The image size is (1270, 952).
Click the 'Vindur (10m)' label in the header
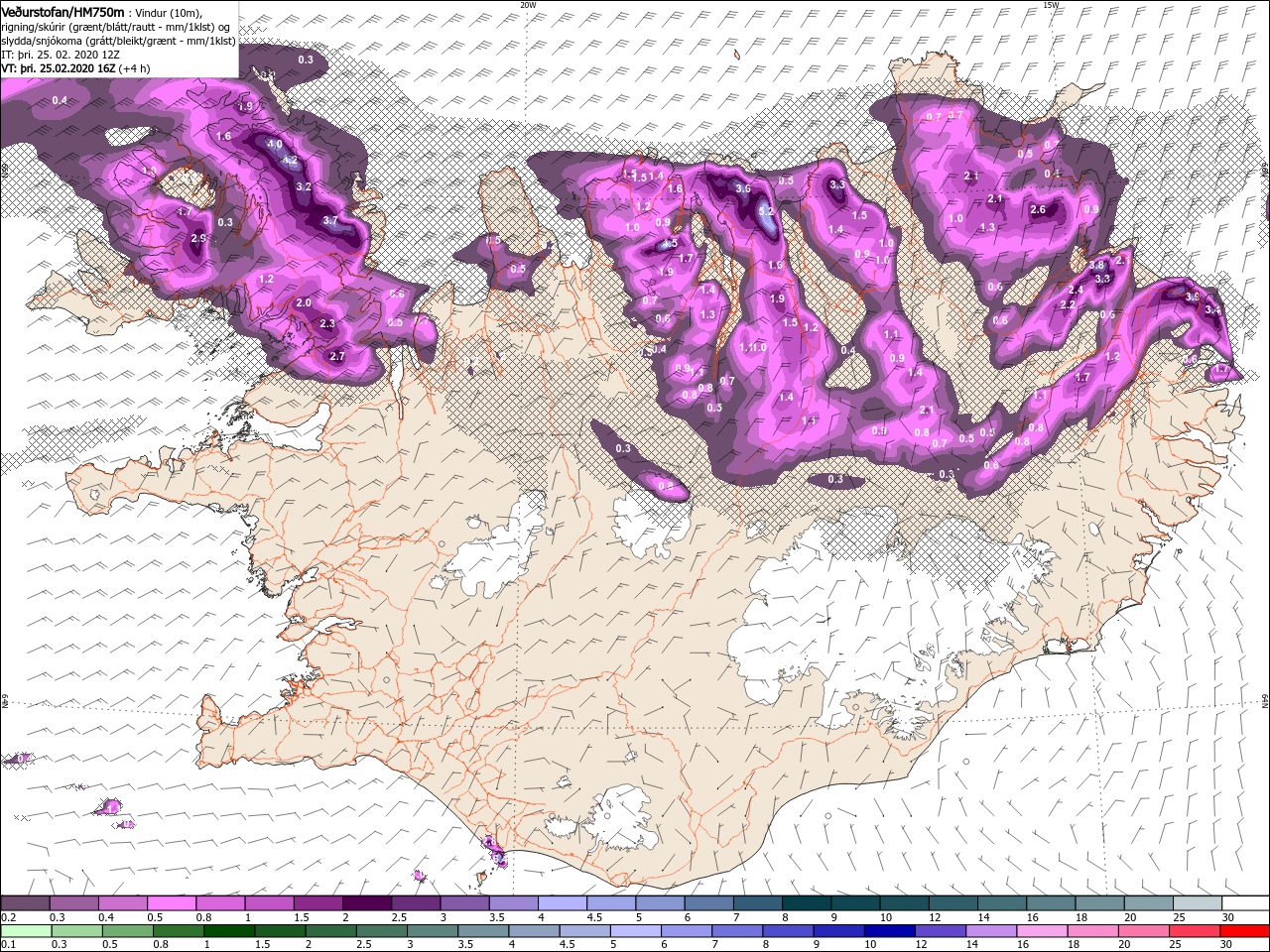(x=169, y=13)
